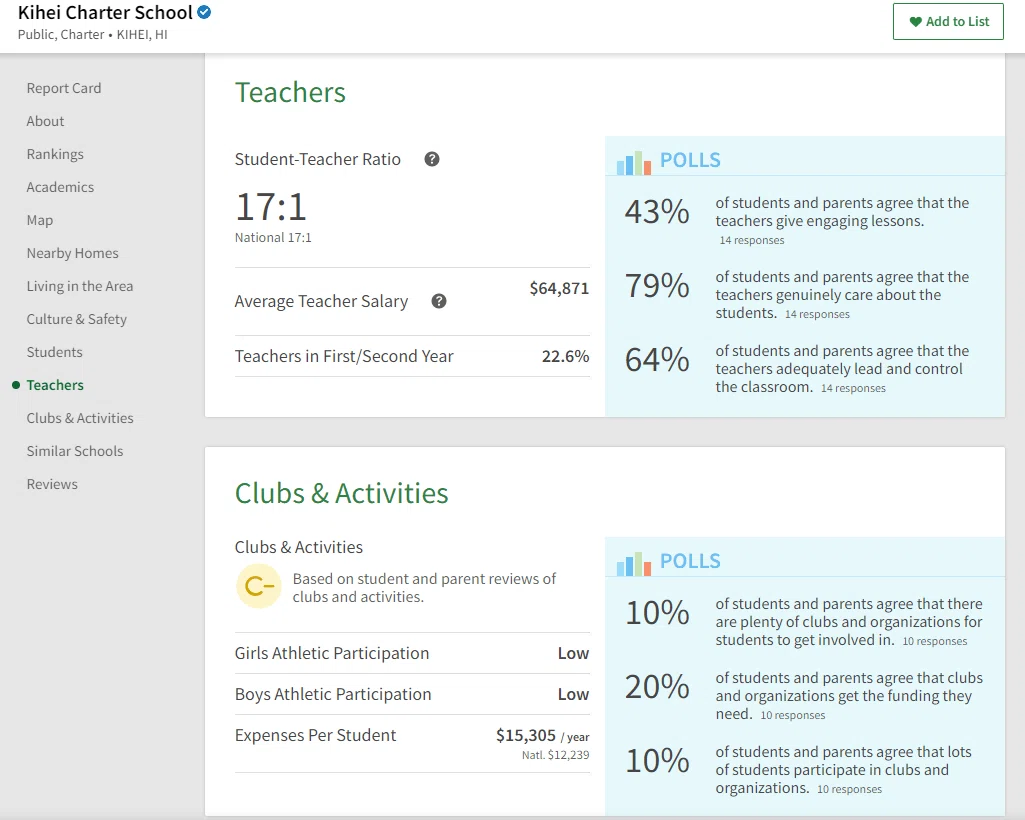Select Living in the Area from sidebar
Viewport: 1025px width, 820px height.
click(x=80, y=286)
